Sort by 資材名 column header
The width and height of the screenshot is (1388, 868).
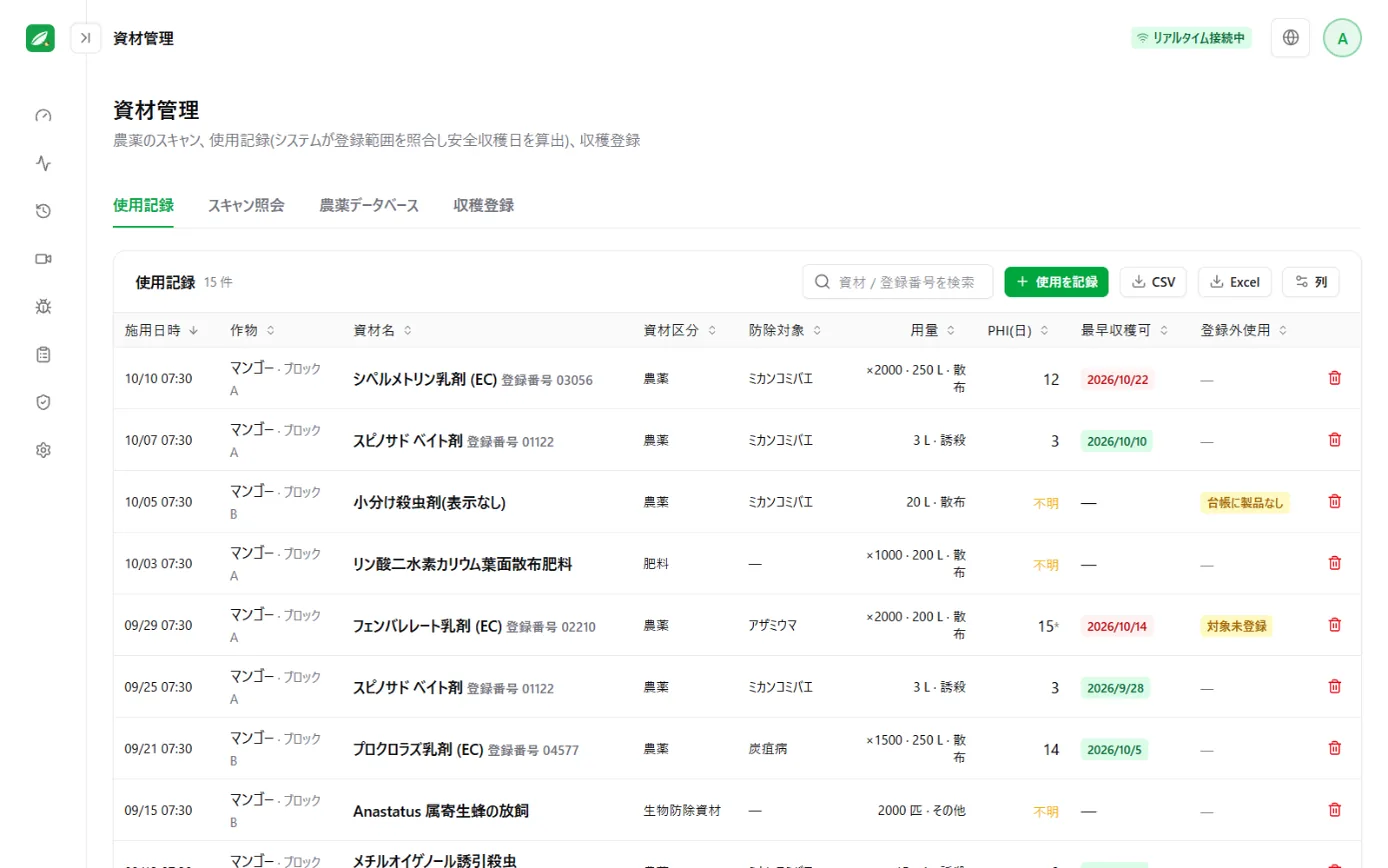[383, 330]
